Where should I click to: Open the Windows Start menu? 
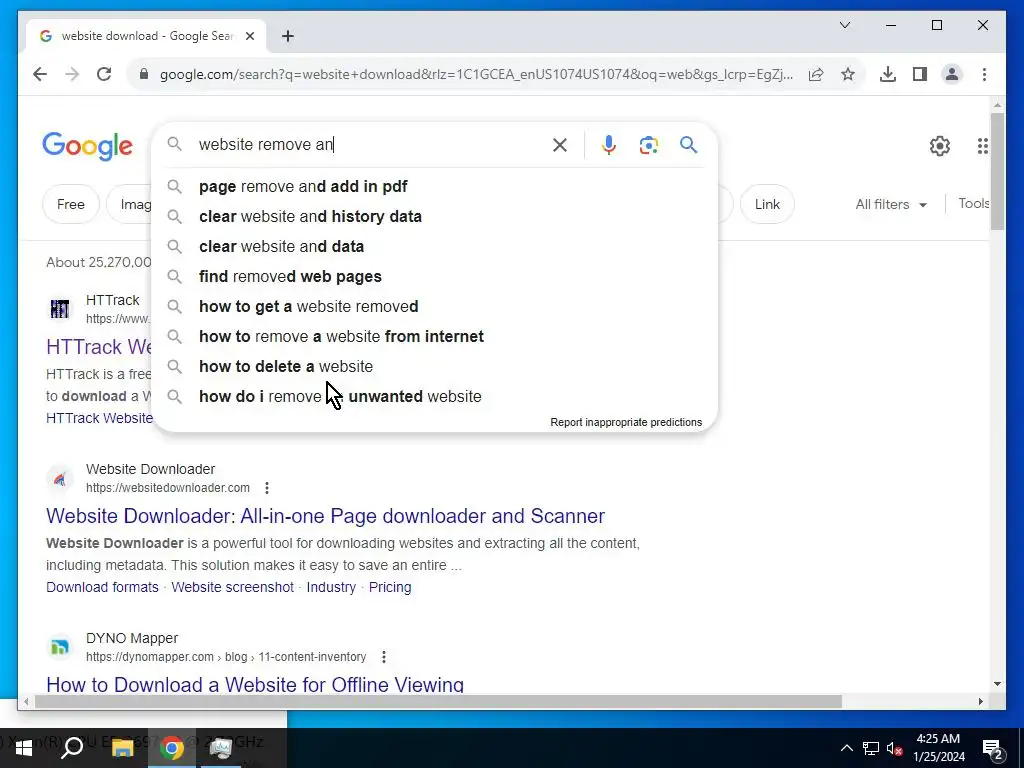point(24,748)
